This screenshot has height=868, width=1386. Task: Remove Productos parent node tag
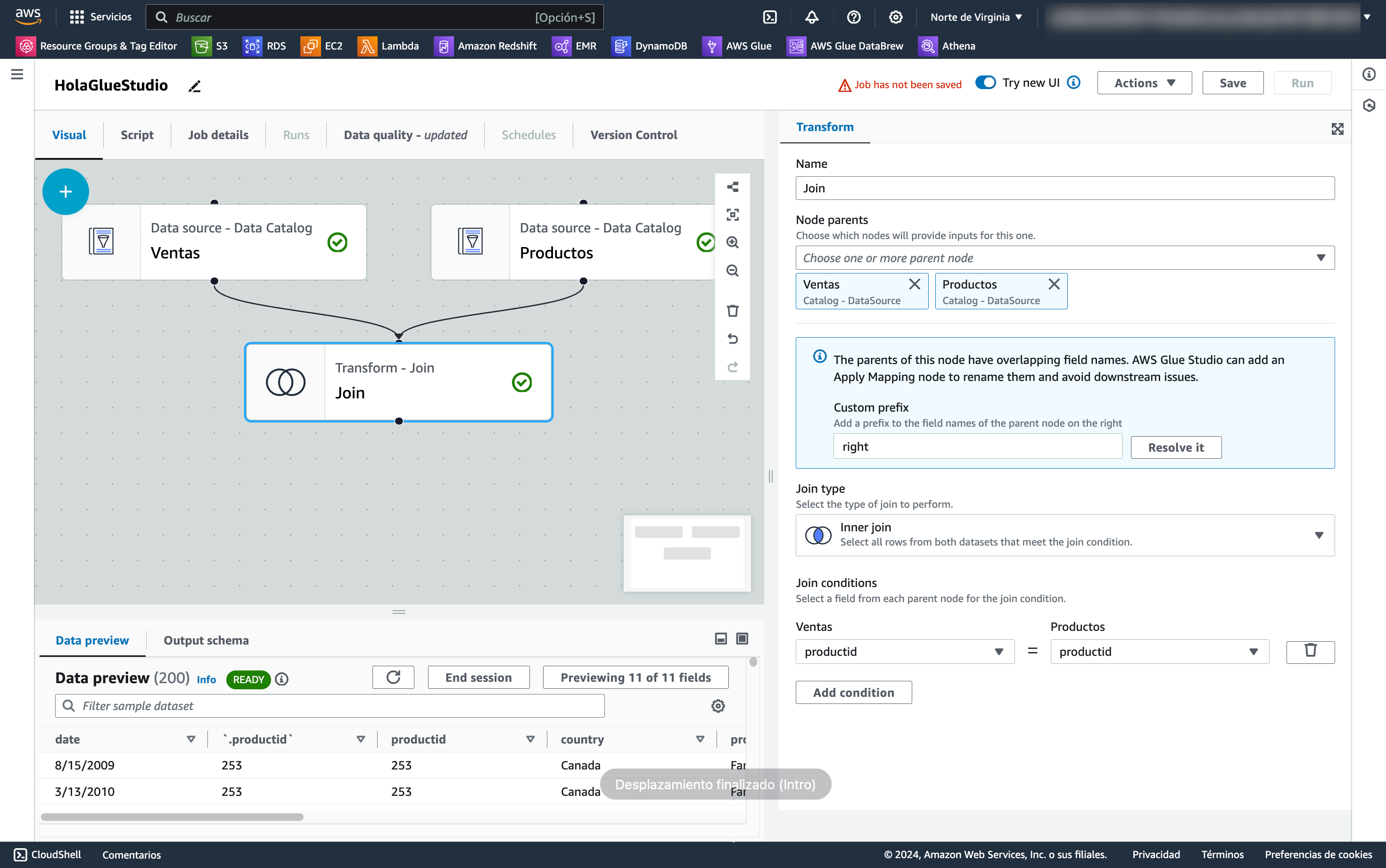tap(1054, 284)
